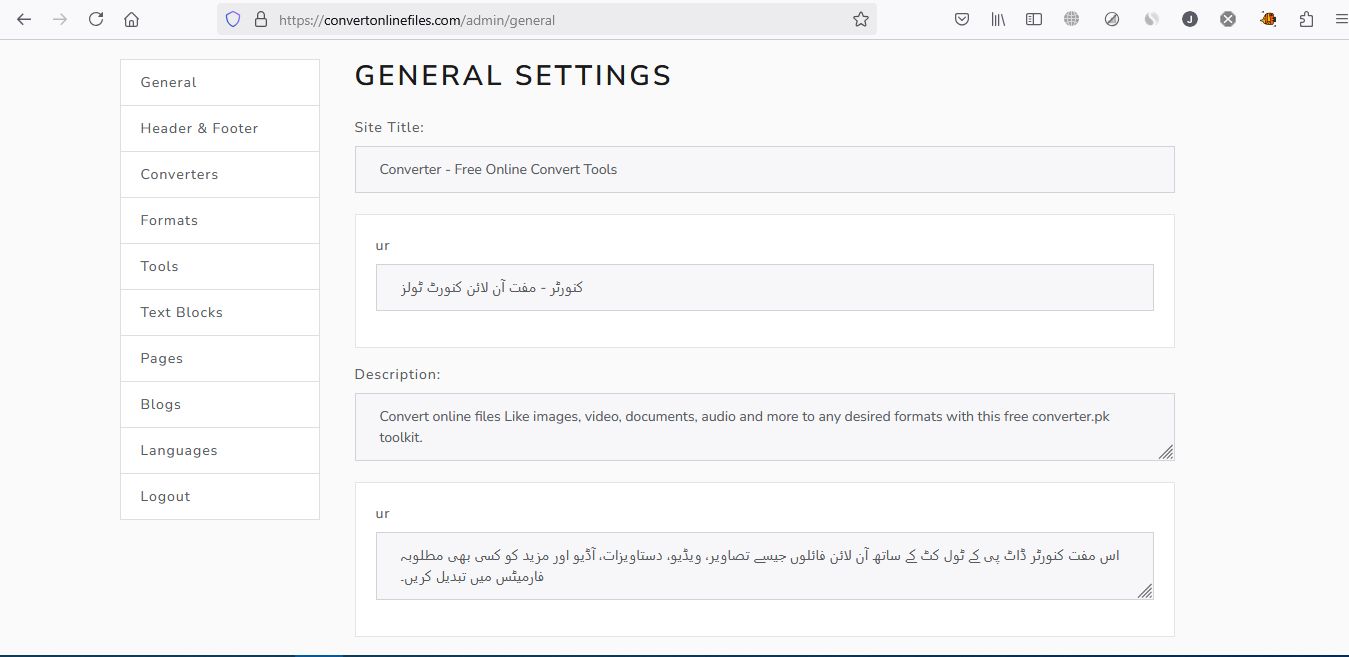The image size is (1349, 657).
Task: Click the padlock site security icon
Action: click(261, 19)
